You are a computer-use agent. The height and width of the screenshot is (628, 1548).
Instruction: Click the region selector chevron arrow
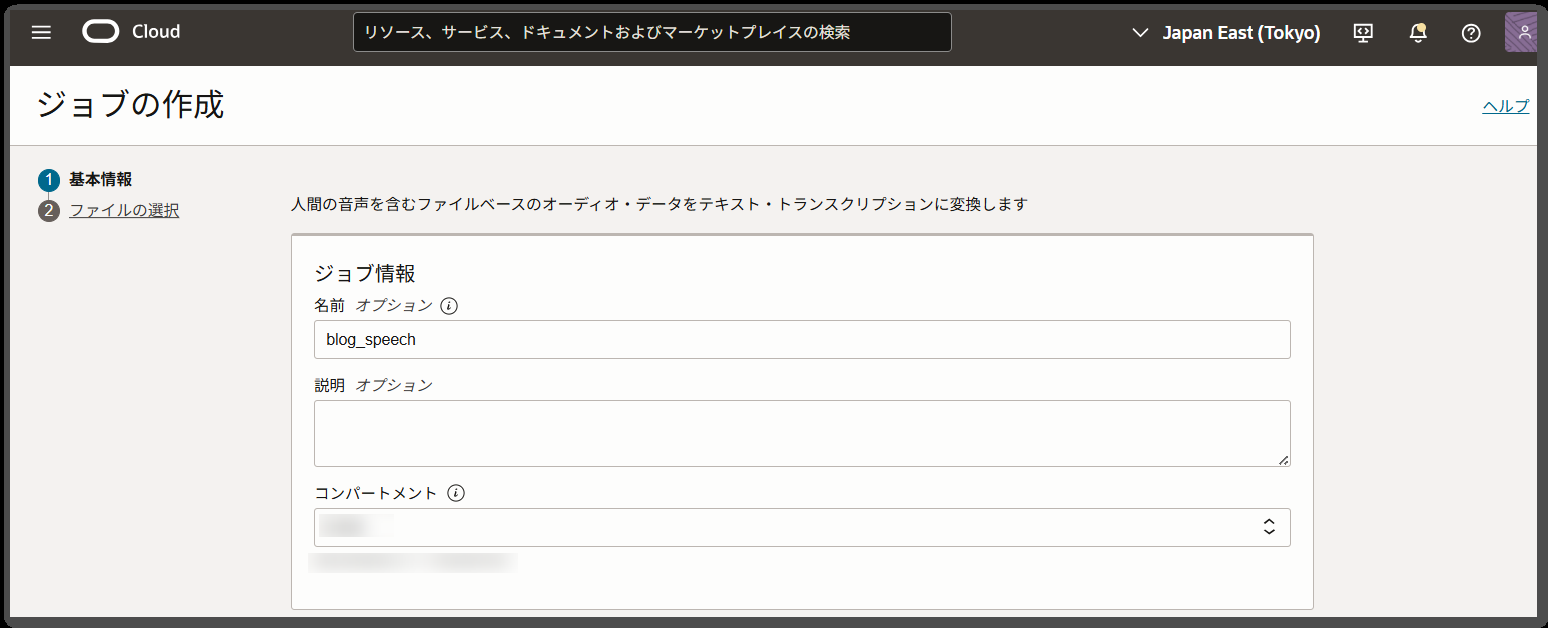pos(1140,33)
